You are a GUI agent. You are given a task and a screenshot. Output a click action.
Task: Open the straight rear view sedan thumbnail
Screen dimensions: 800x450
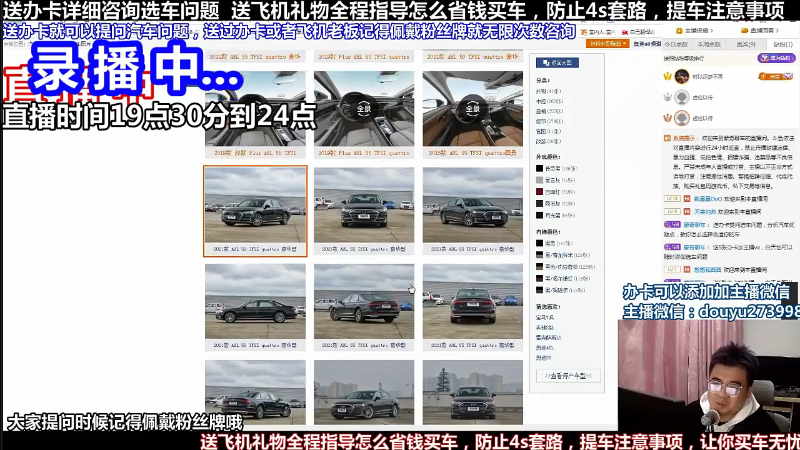(472, 302)
